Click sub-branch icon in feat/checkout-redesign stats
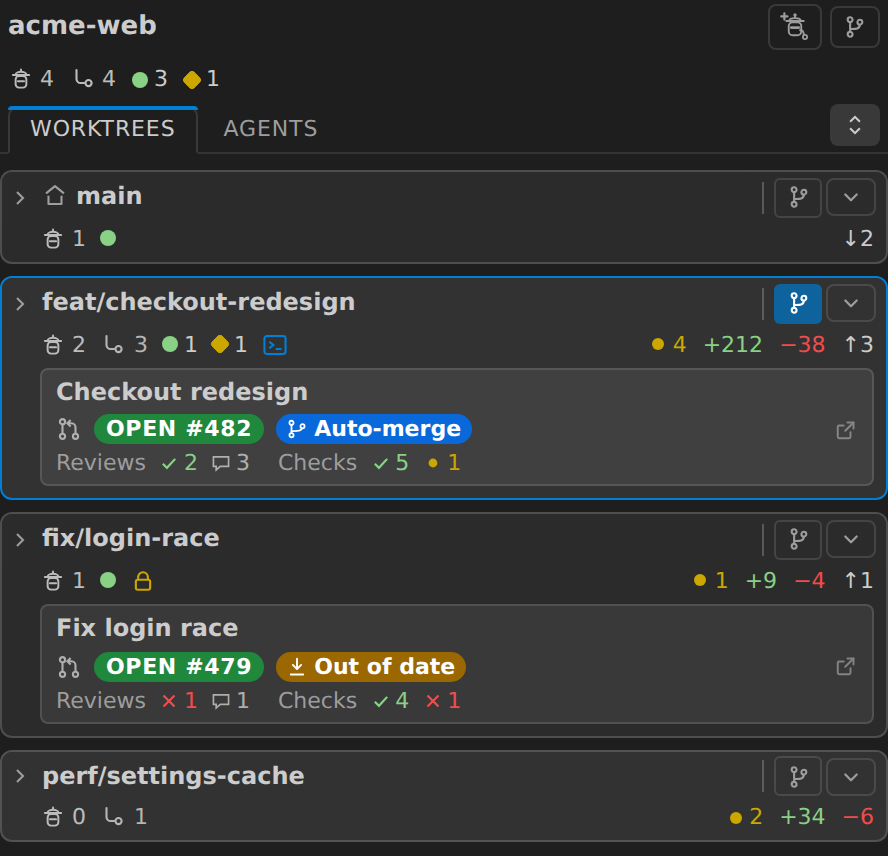888x856 pixels. [114, 344]
